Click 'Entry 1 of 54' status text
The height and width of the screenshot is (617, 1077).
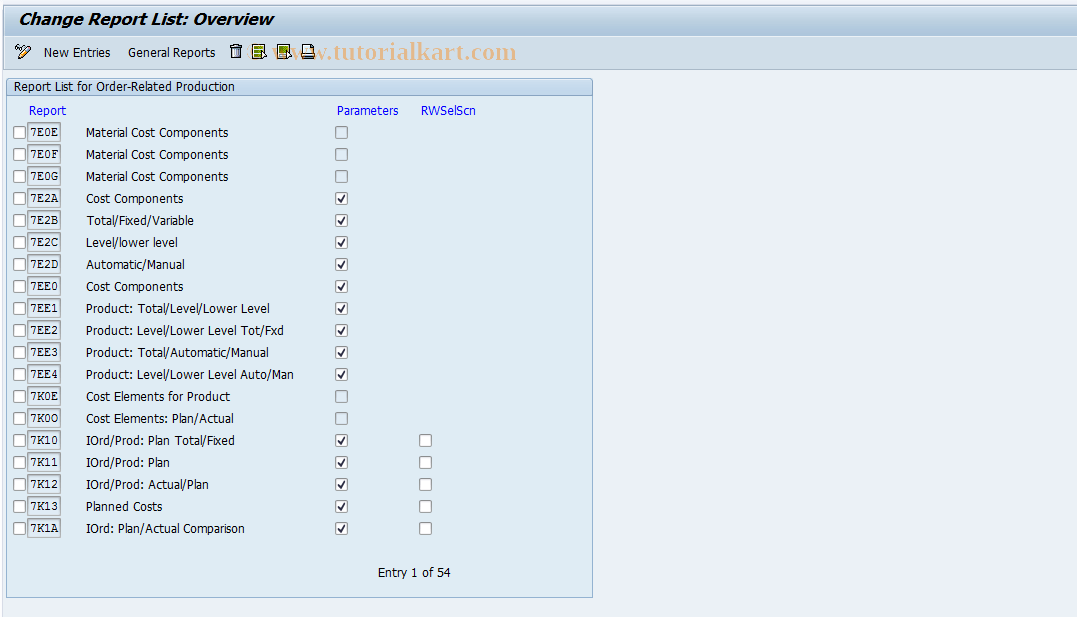coord(414,572)
